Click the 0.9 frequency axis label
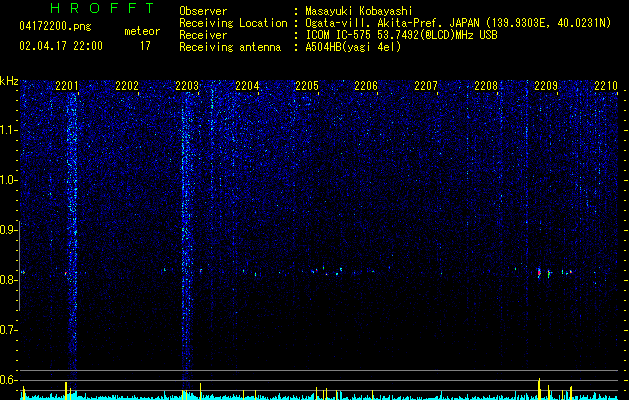The width and height of the screenshot is (629, 400). (9, 230)
